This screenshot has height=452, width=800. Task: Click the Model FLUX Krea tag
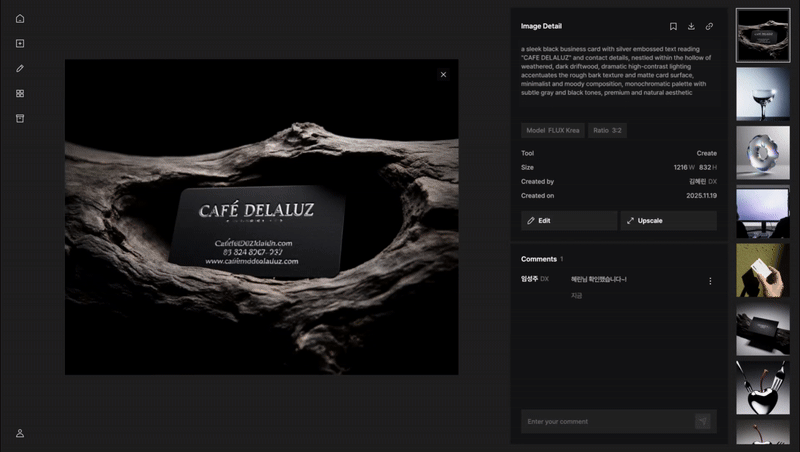pos(553,131)
